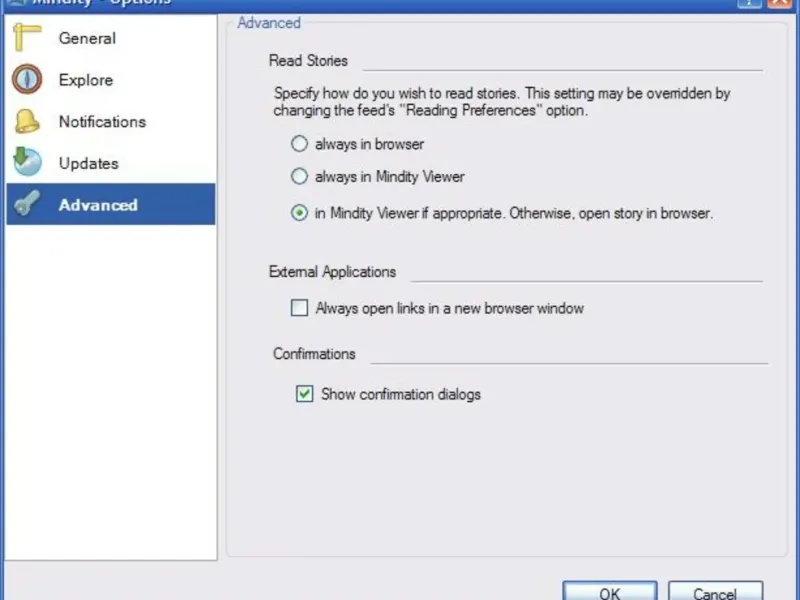This screenshot has width=800, height=600.
Task: Click the Explore compass icon
Action: [x=27, y=79]
